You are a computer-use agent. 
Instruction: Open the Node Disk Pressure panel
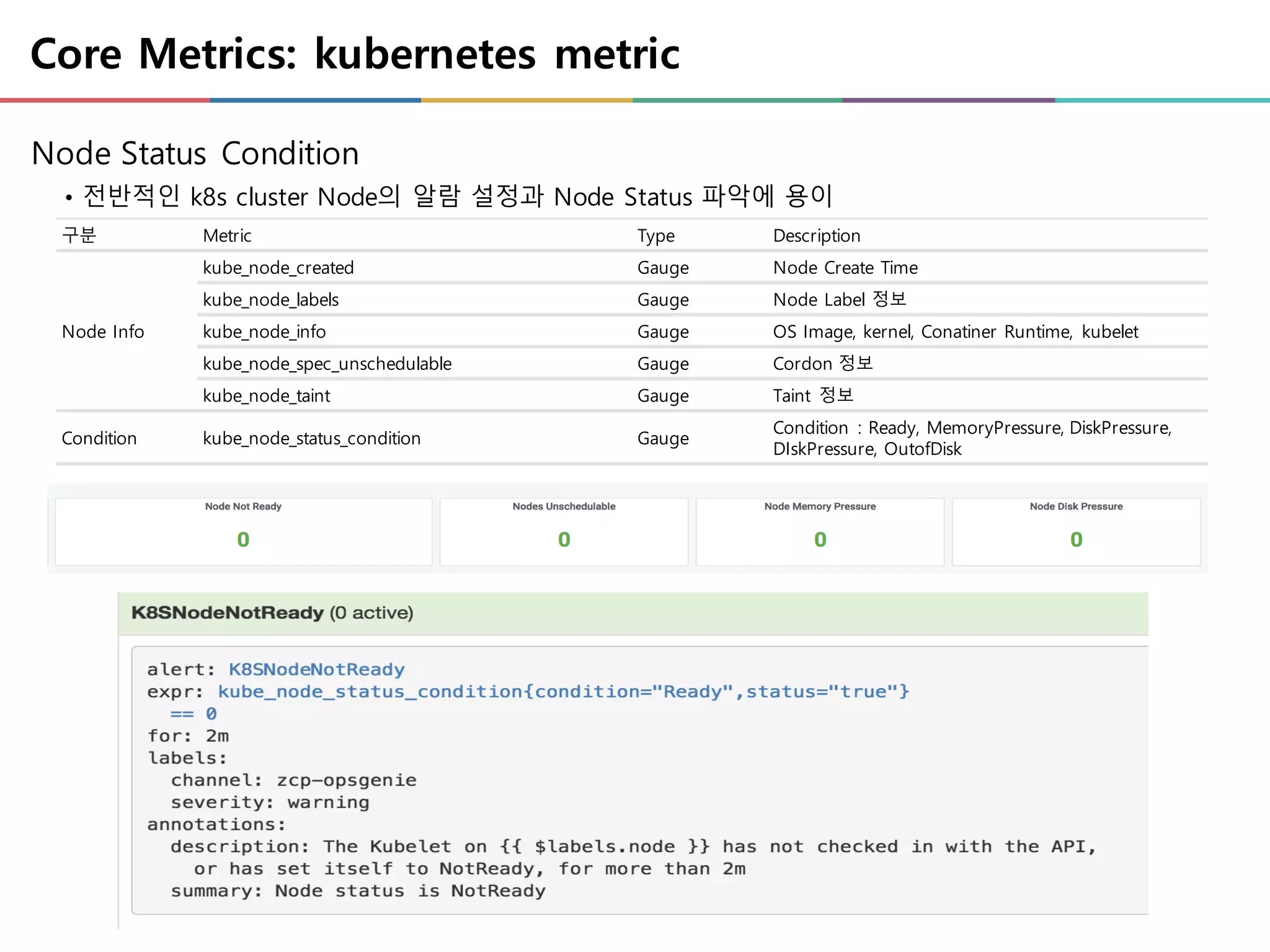click(1076, 532)
